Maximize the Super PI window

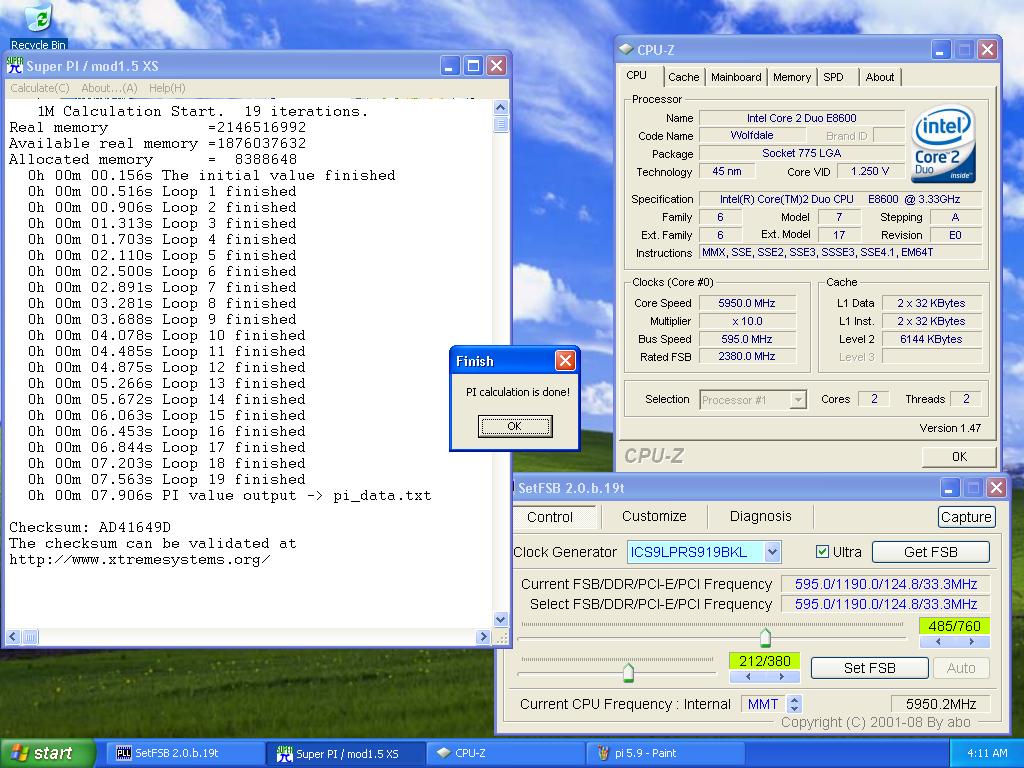click(473, 65)
